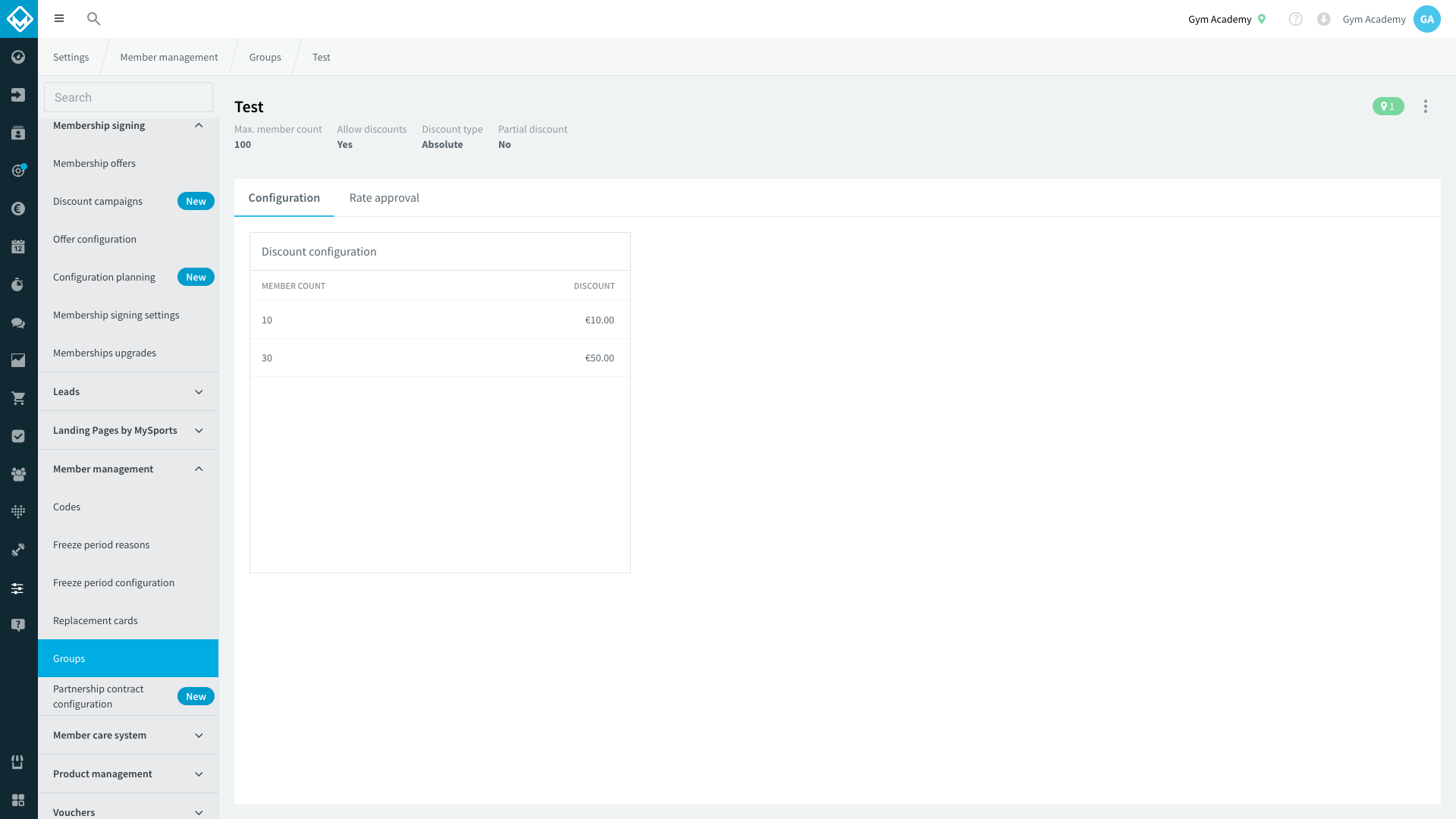This screenshot has width=1456, height=819.
Task: Open the members group icon in left rail
Action: [x=18, y=474]
